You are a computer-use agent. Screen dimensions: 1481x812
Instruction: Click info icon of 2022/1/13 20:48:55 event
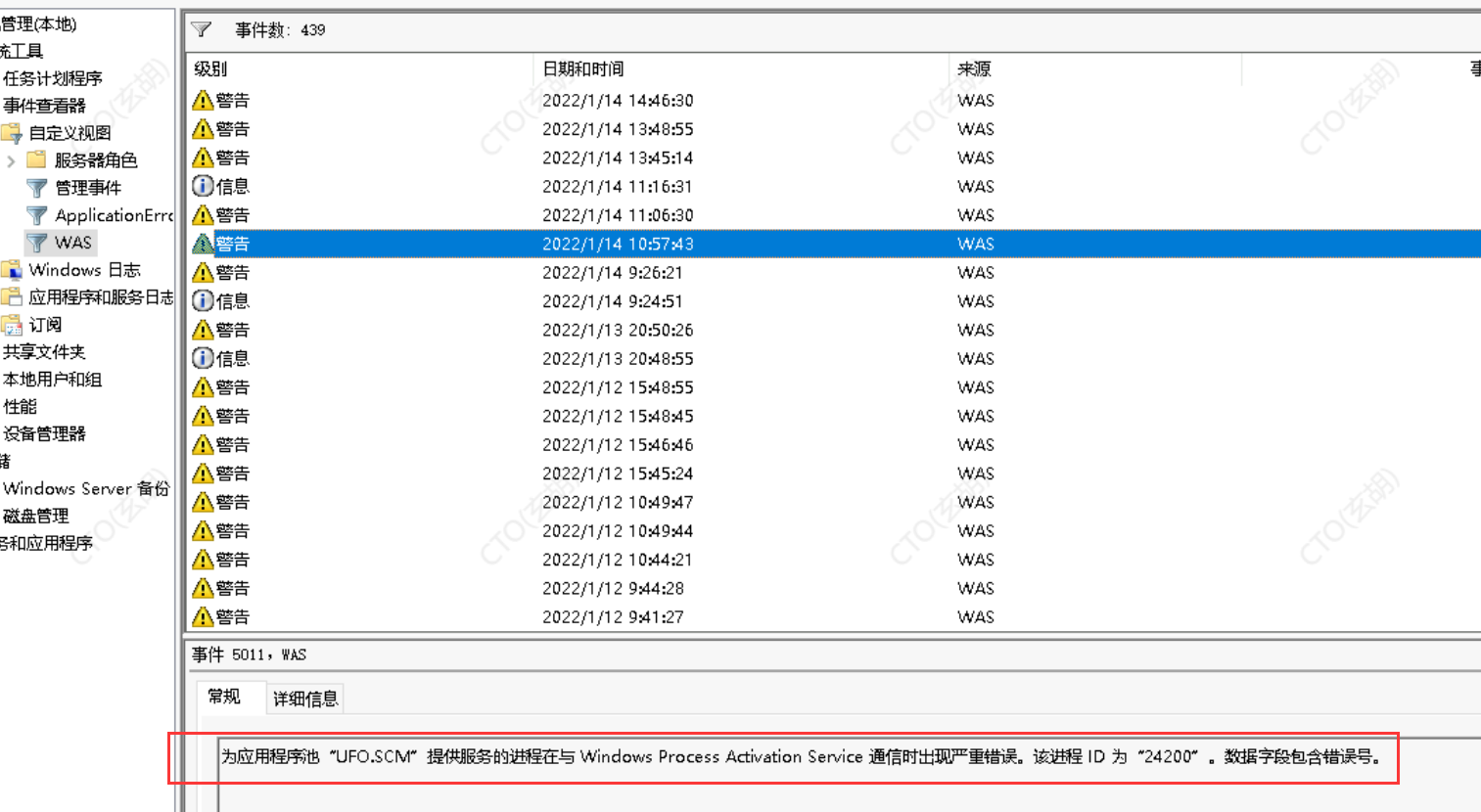(x=203, y=359)
